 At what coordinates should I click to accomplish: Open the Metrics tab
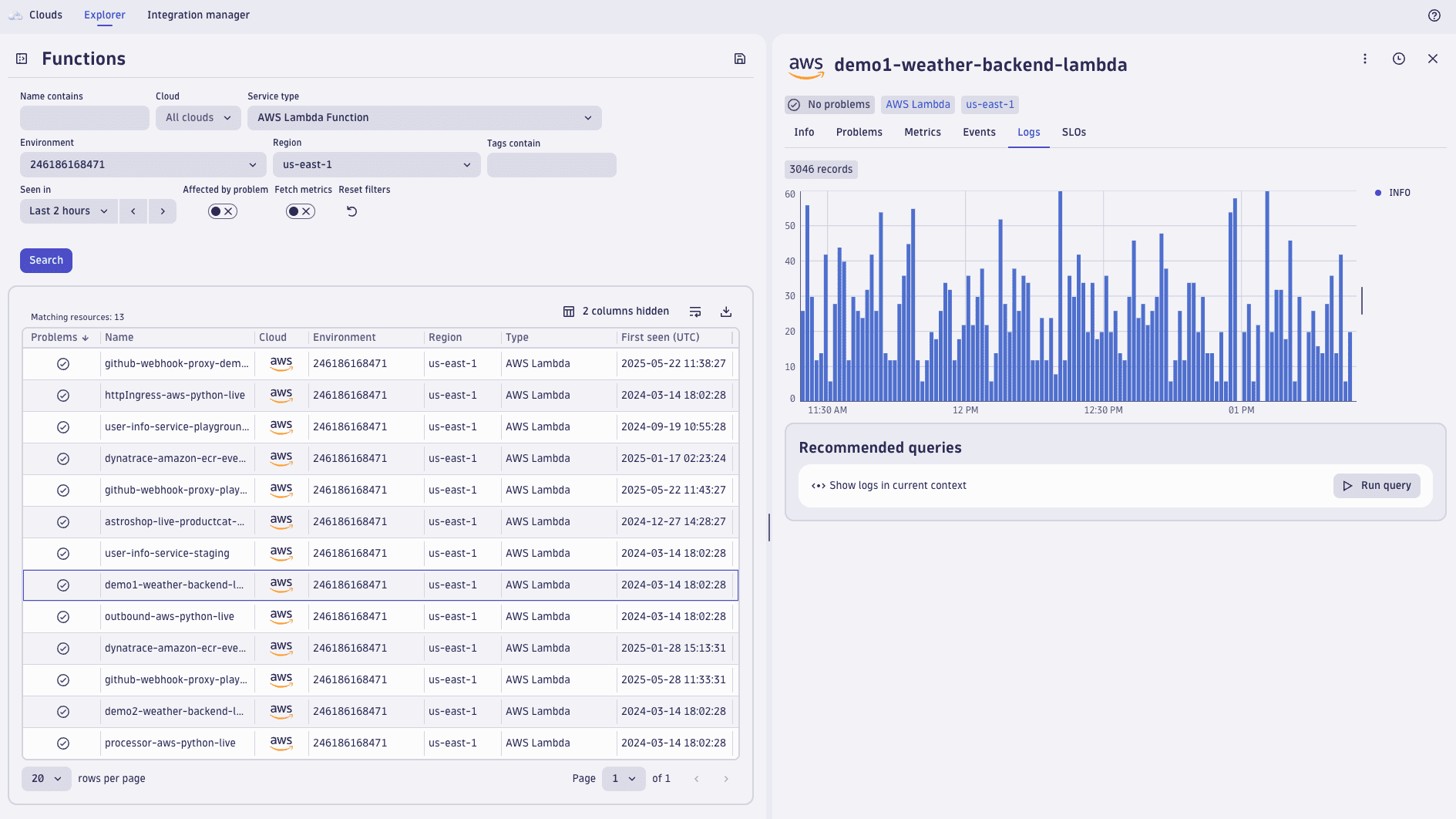(x=922, y=133)
